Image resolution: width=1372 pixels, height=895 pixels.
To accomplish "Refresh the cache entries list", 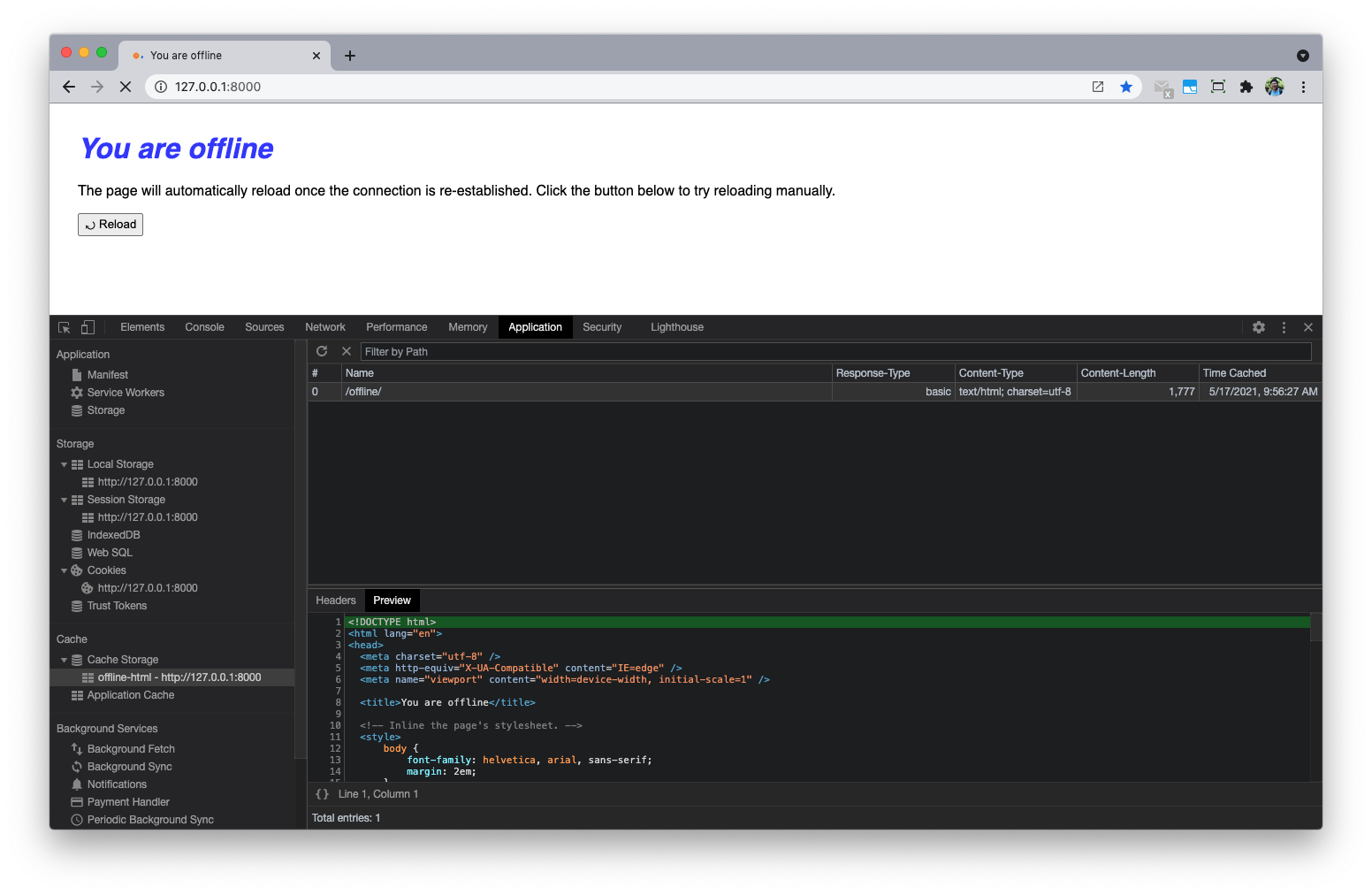I will click(x=322, y=352).
